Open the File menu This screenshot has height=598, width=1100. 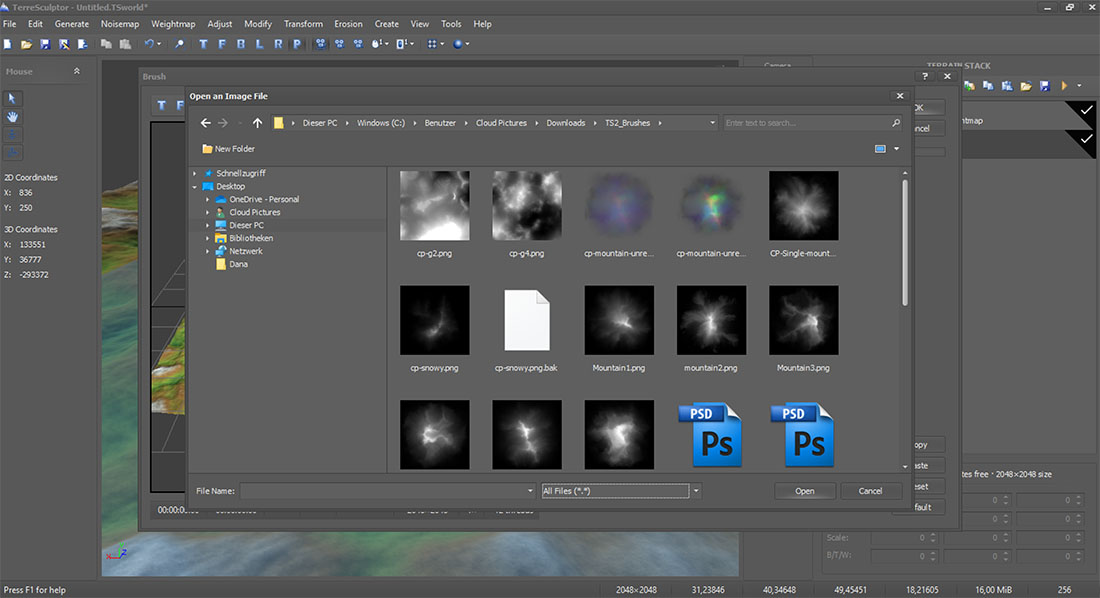pyautogui.click(x=10, y=24)
